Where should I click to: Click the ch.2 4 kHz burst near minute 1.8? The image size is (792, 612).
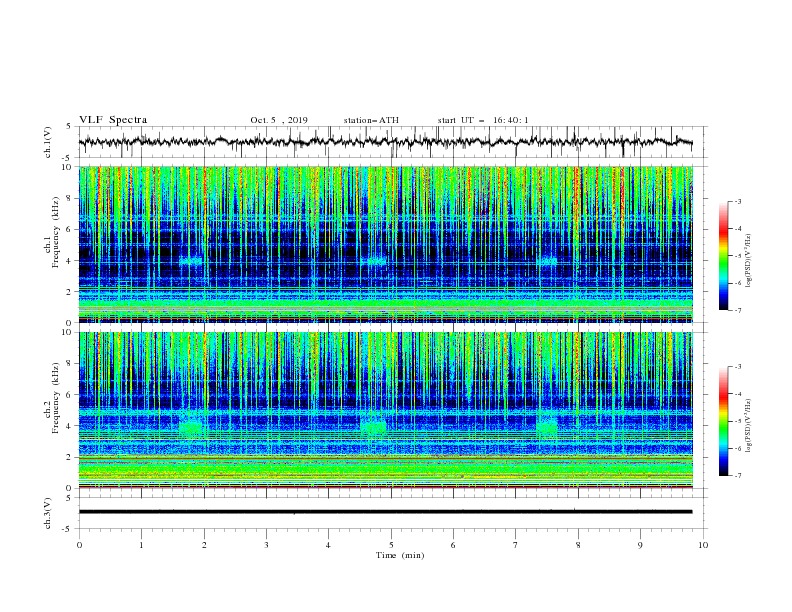coord(191,426)
